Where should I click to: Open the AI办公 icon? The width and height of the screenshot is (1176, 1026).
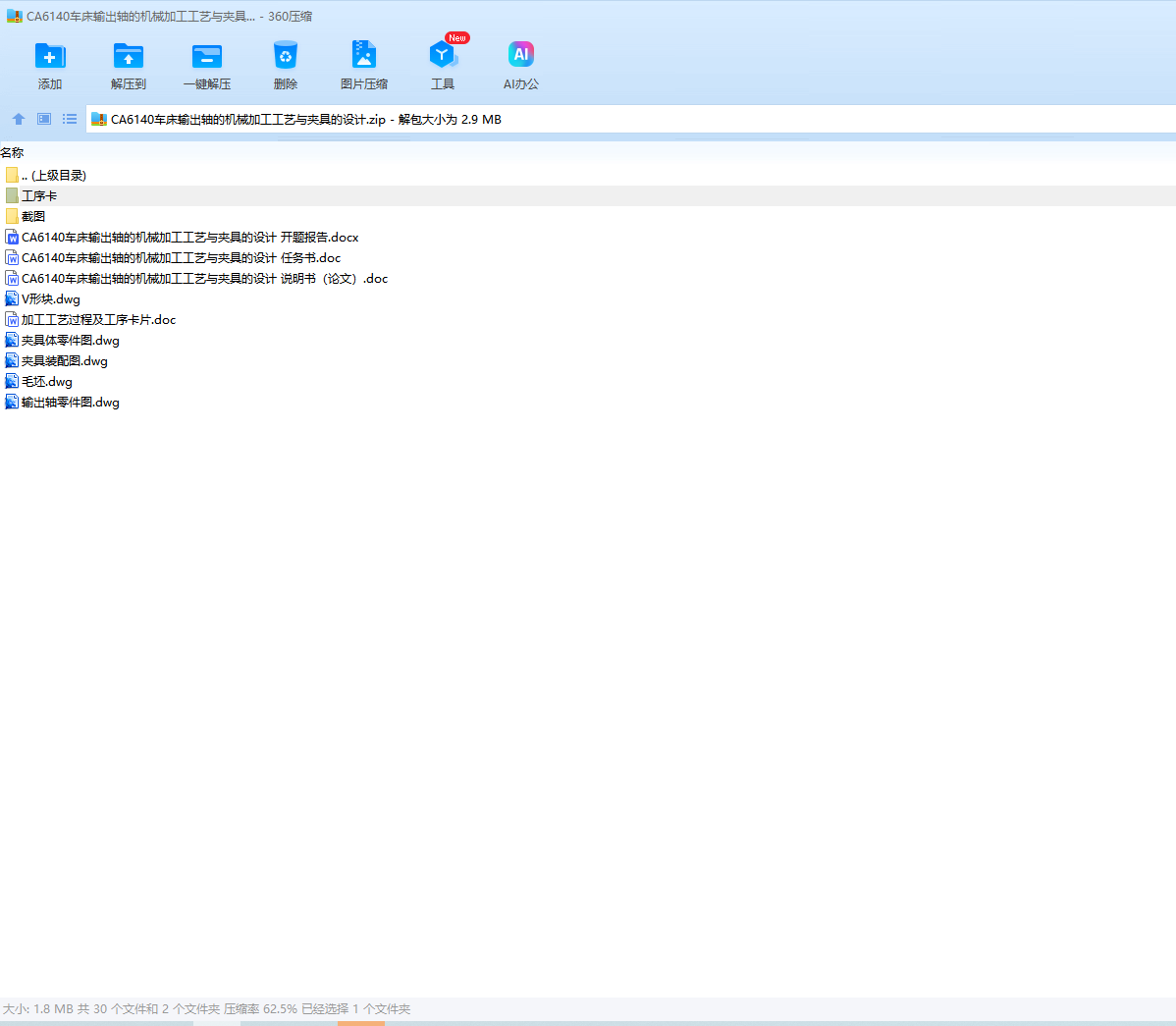point(520,54)
